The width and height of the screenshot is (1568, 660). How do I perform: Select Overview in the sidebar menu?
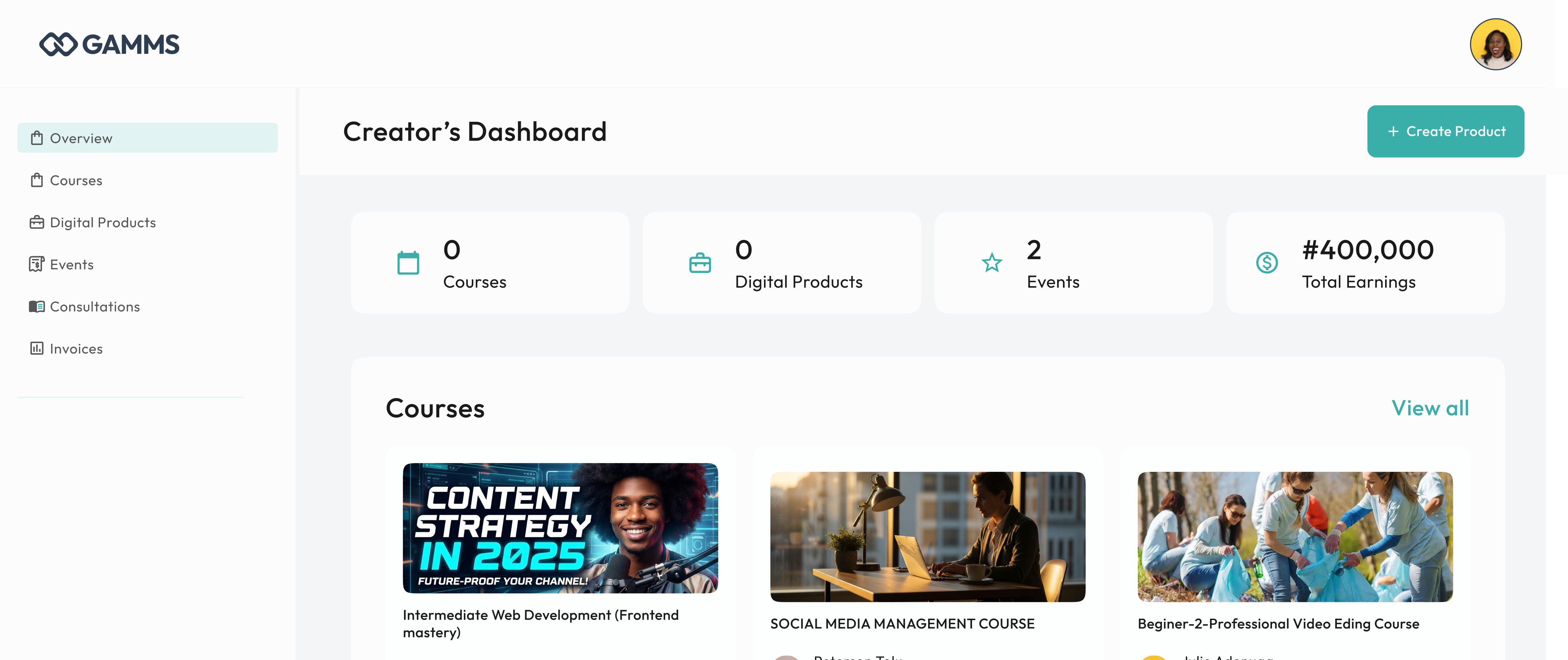coord(147,138)
